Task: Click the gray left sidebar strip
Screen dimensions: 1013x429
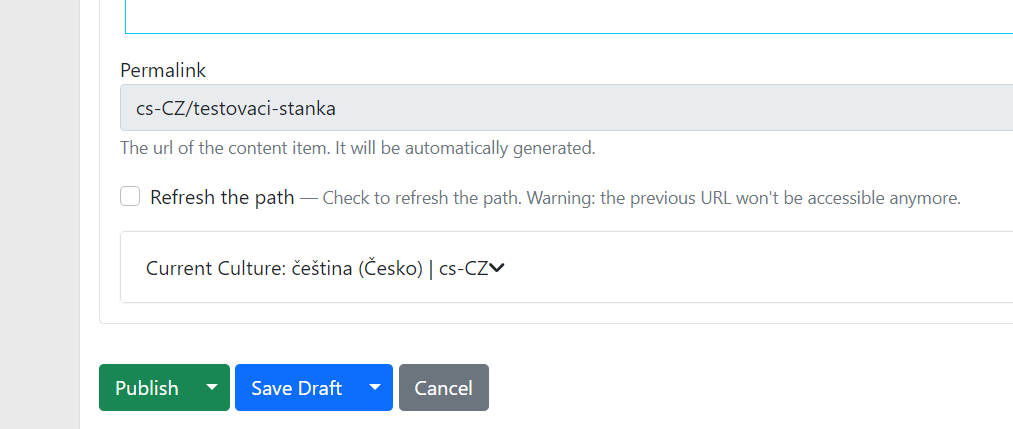Action: click(x=39, y=214)
